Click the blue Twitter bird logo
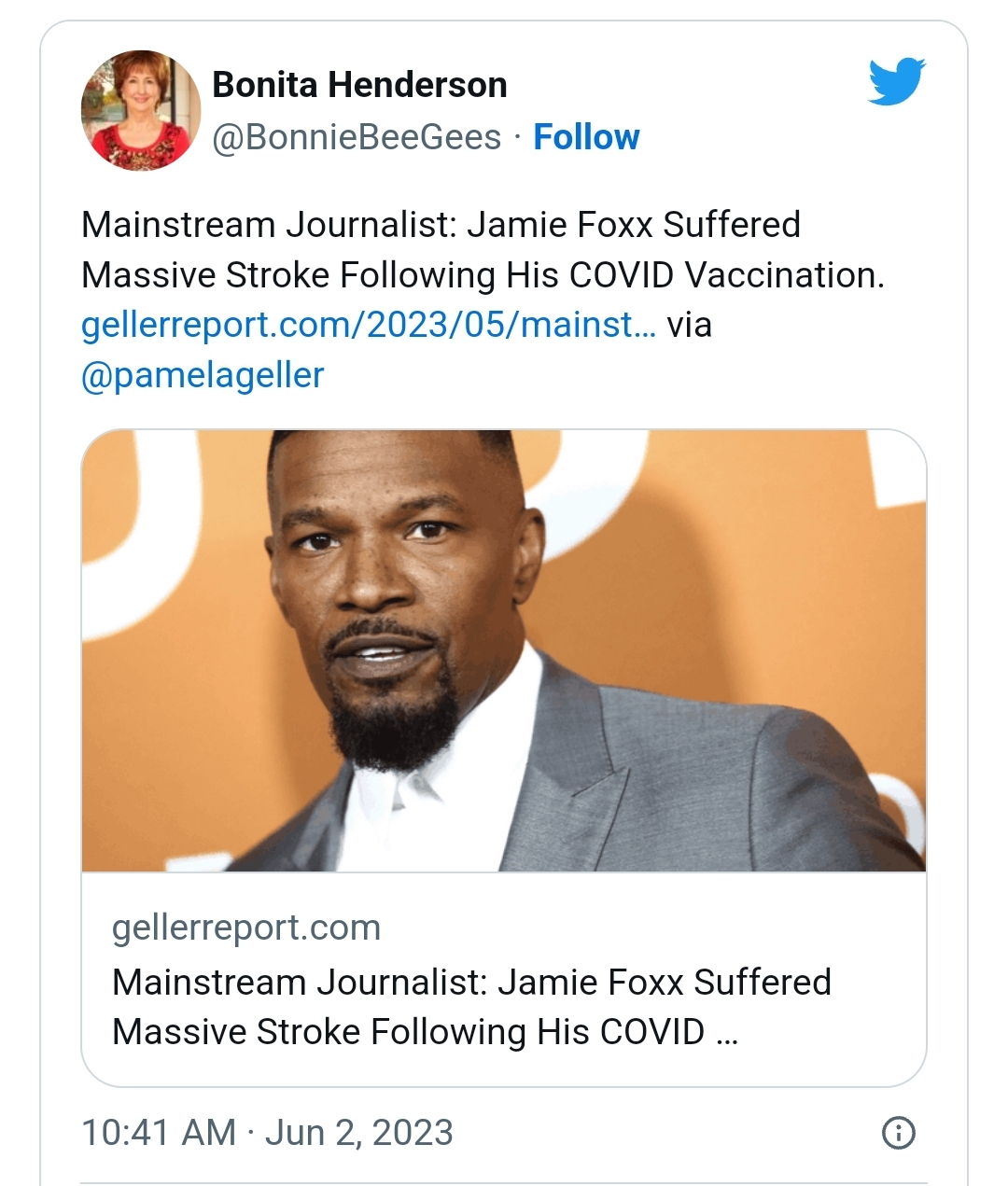The width and height of the screenshot is (1008, 1186). 896,81
